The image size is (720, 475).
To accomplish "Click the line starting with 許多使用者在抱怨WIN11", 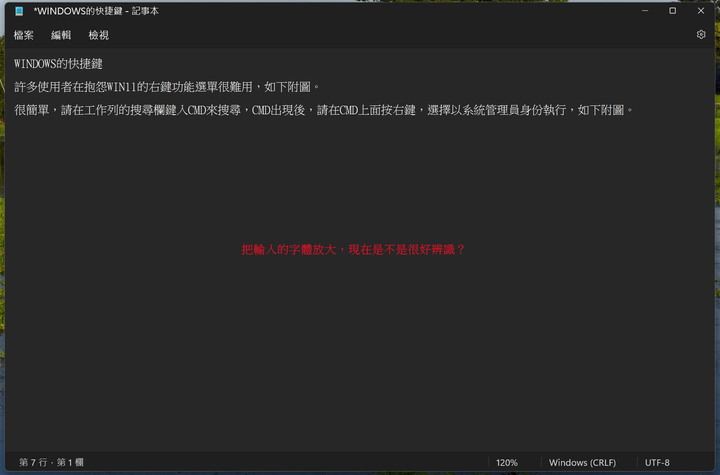I will tap(167, 87).
